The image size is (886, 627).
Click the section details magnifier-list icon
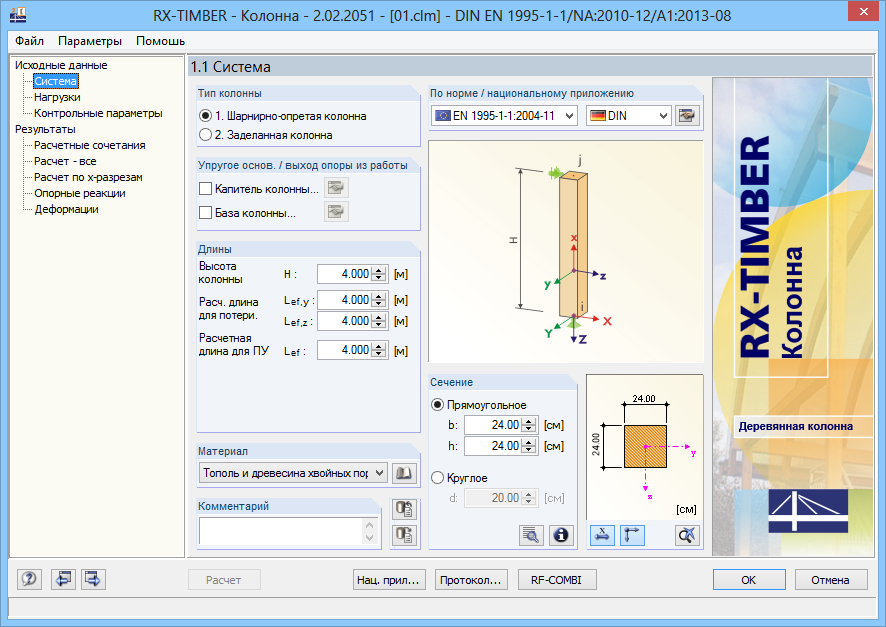[x=531, y=535]
